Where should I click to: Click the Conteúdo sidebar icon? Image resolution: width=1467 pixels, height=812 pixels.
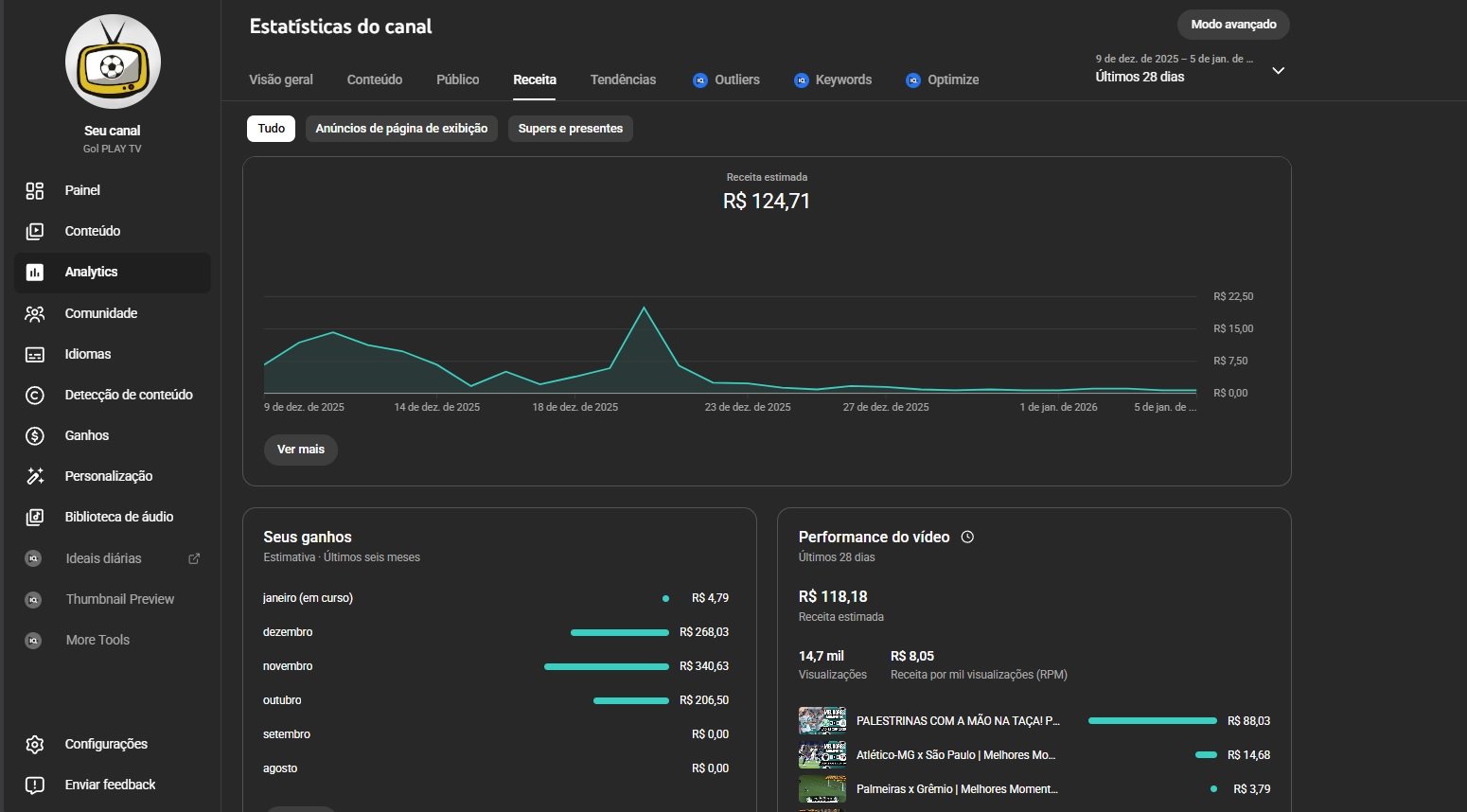pyautogui.click(x=35, y=232)
